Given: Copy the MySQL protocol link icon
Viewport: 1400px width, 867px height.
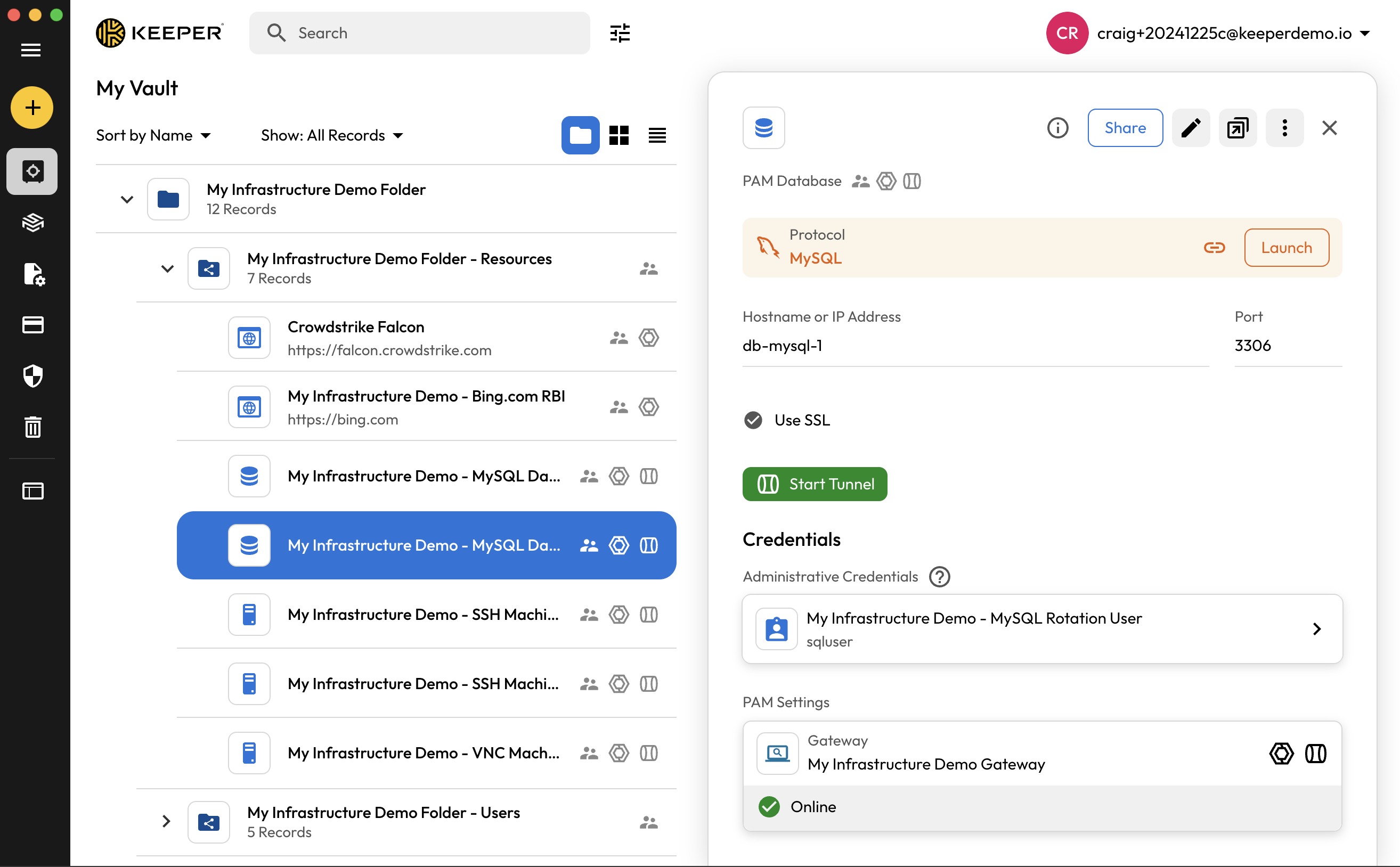Looking at the screenshot, I should (1214, 248).
